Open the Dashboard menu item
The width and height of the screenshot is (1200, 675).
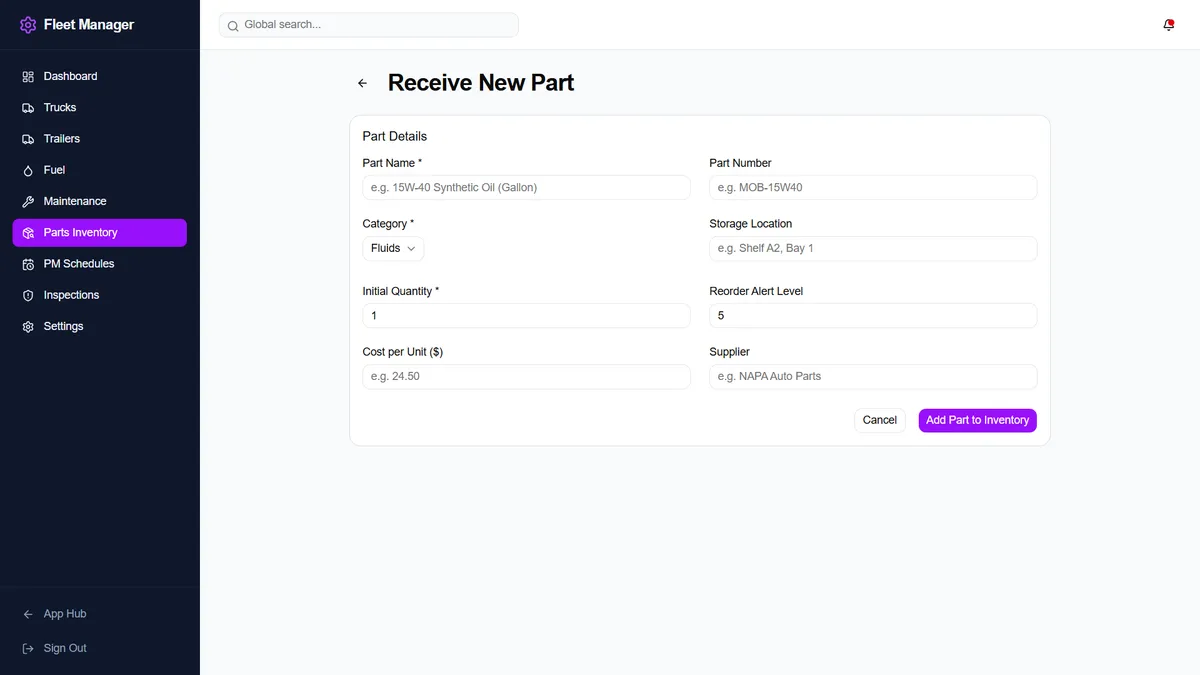point(99,76)
